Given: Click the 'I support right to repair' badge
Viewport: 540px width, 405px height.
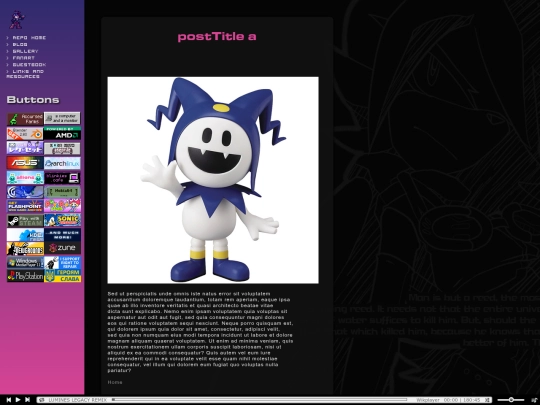Looking at the screenshot, I should (x=62, y=262).
